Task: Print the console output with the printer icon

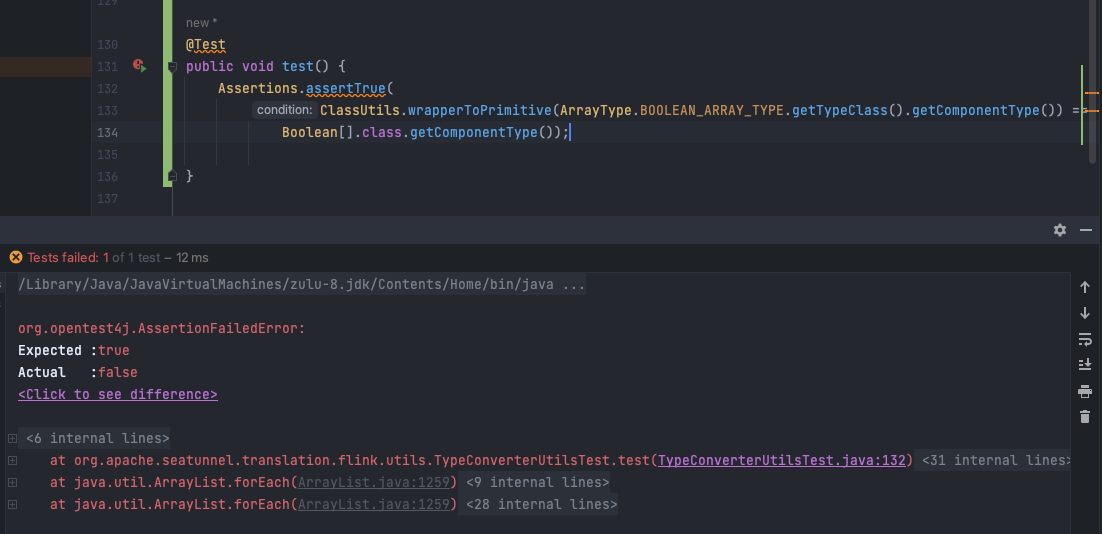Action: tap(1084, 391)
